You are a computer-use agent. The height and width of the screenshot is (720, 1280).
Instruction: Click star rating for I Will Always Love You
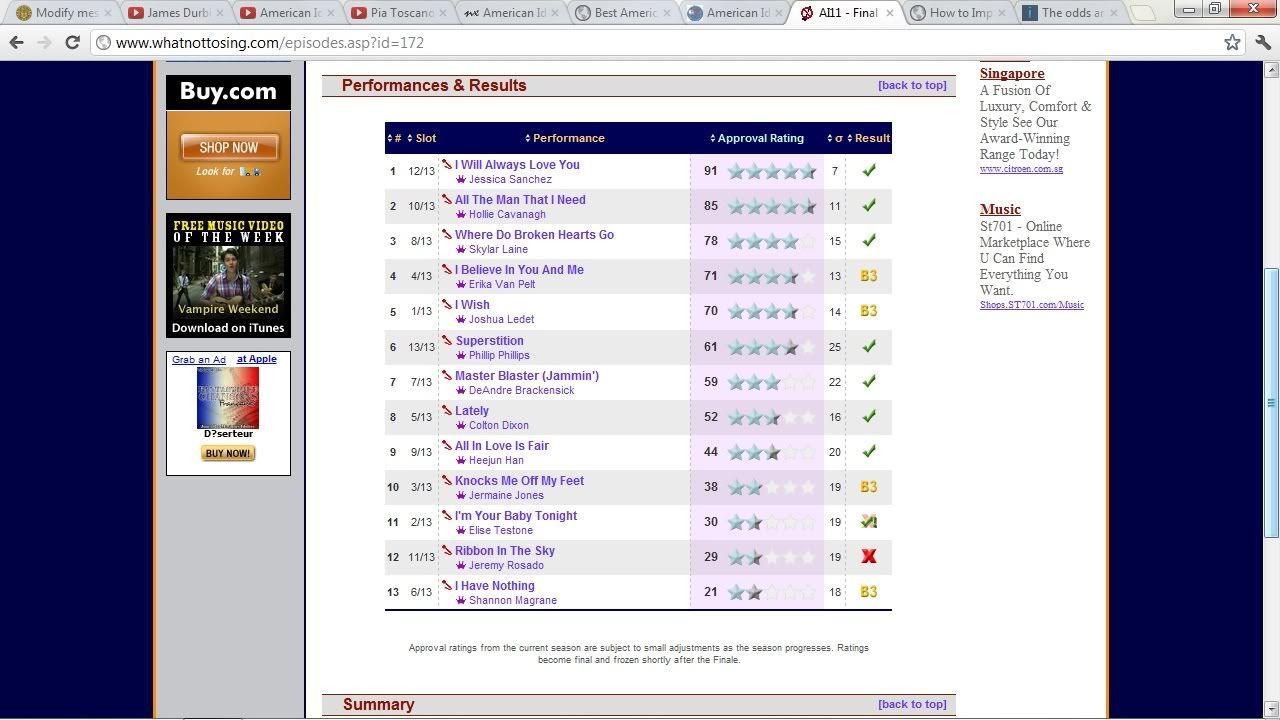pos(772,172)
